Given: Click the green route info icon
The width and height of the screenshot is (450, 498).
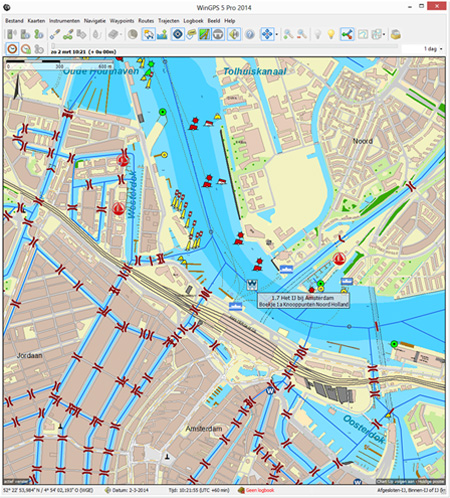Looking at the screenshot, I should [x=39, y=34].
